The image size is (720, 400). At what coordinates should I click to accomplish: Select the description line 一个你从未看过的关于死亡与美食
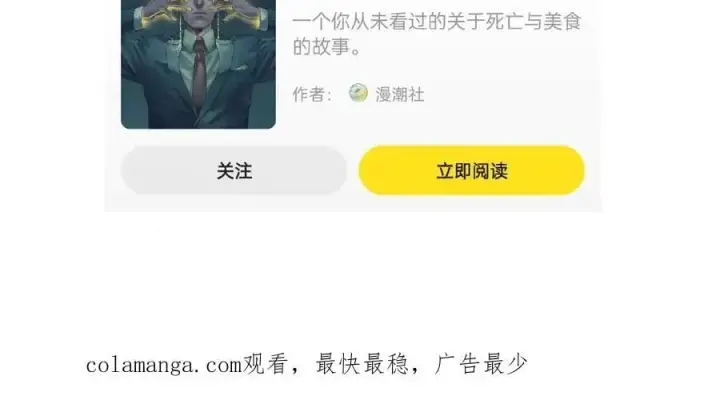[x=437, y=22]
